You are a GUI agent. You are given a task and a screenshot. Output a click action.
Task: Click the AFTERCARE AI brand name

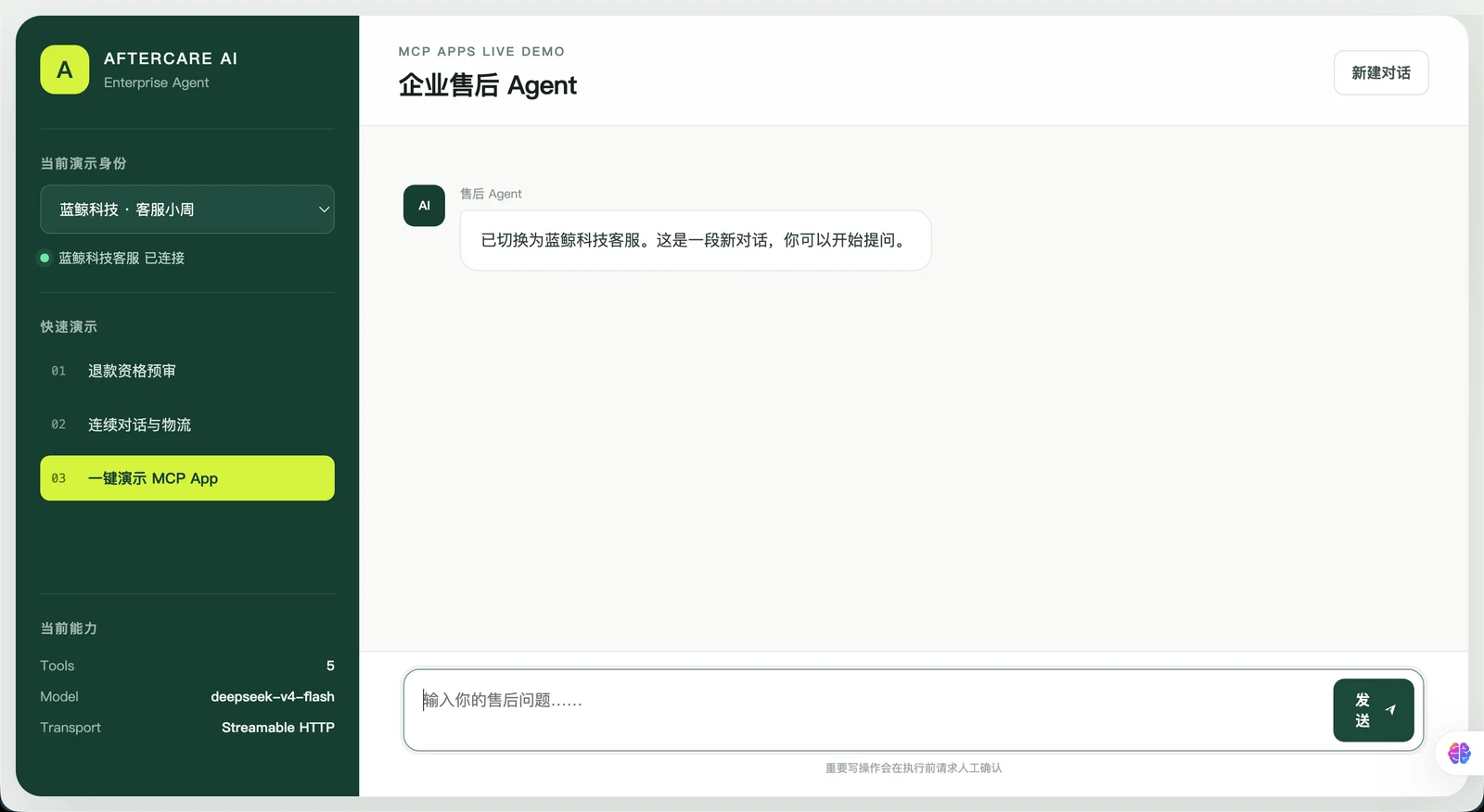coord(171,58)
